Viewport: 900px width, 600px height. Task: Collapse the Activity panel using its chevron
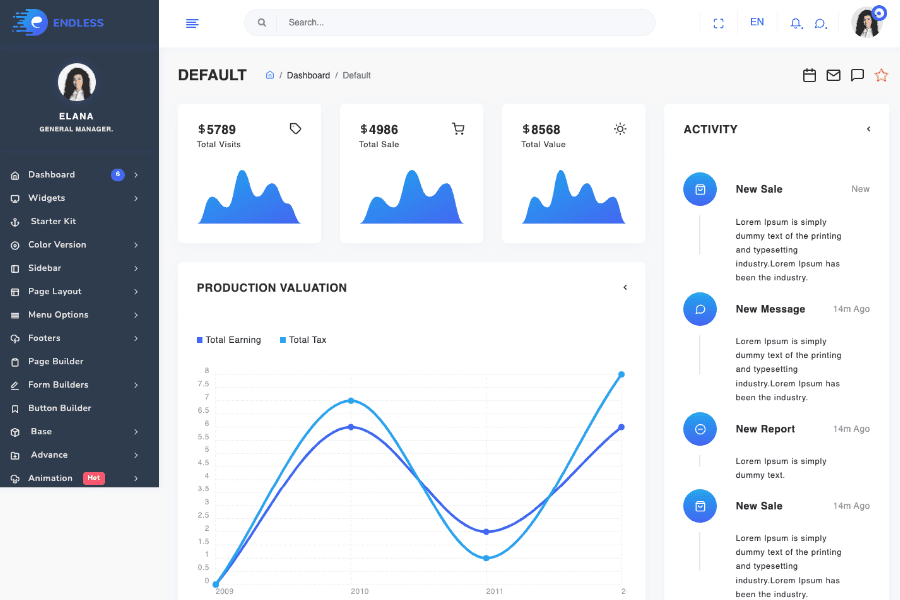tap(869, 129)
